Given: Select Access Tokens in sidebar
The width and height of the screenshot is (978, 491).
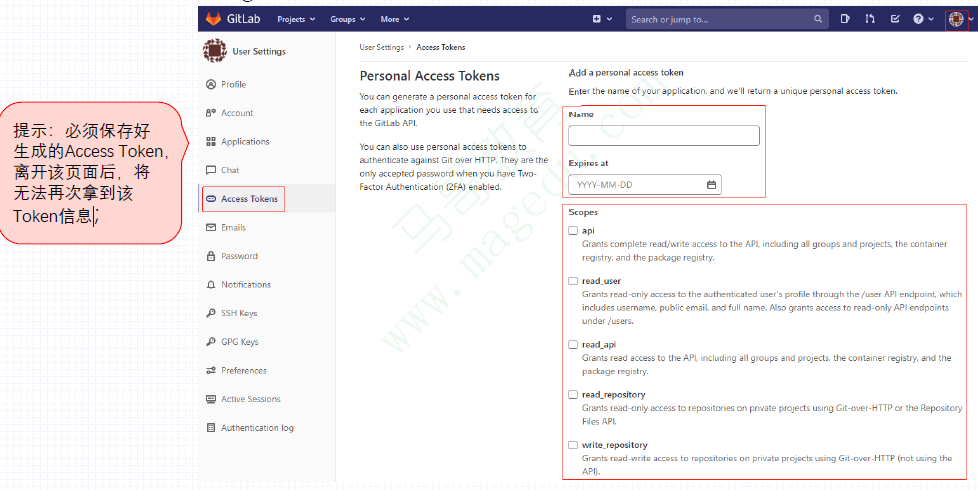Looking at the screenshot, I should [x=249, y=199].
